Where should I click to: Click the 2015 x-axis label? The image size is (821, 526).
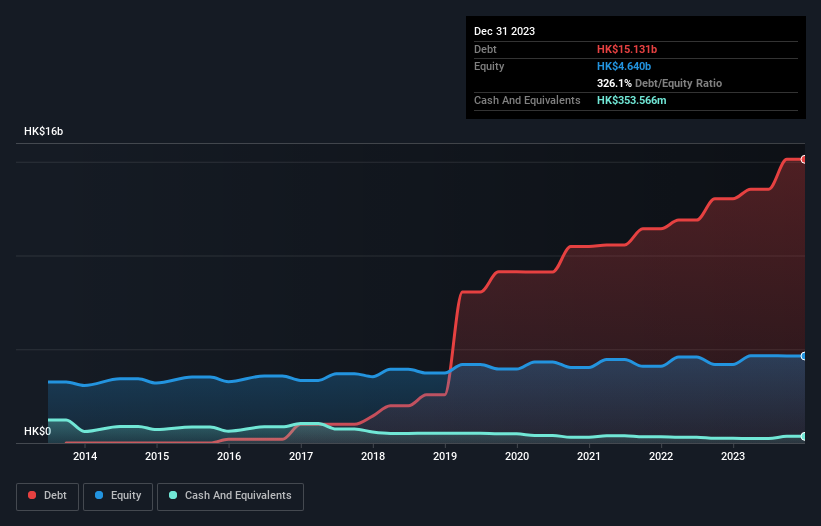pyautogui.click(x=157, y=456)
